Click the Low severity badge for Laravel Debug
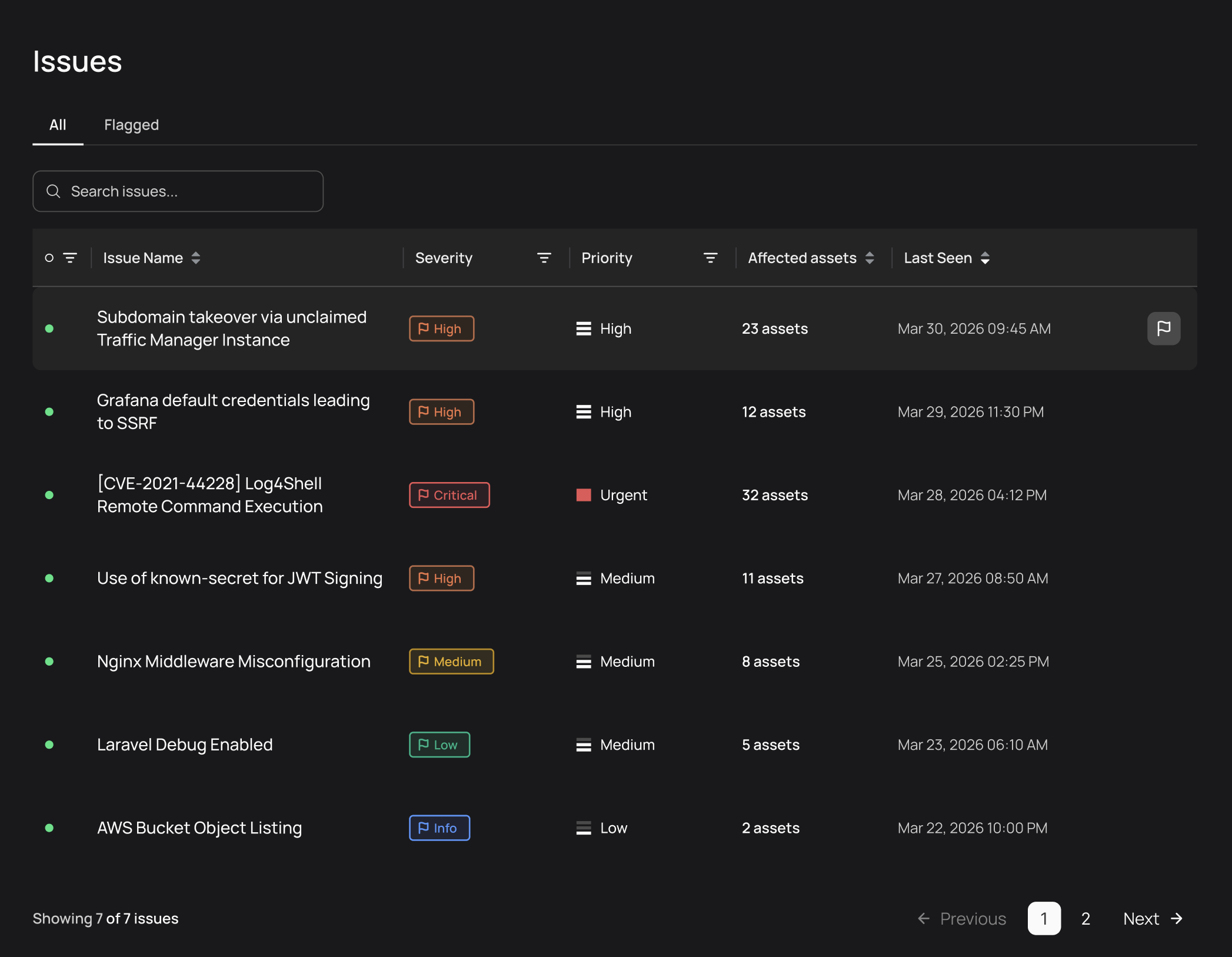The image size is (1232, 957). click(x=439, y=745)
